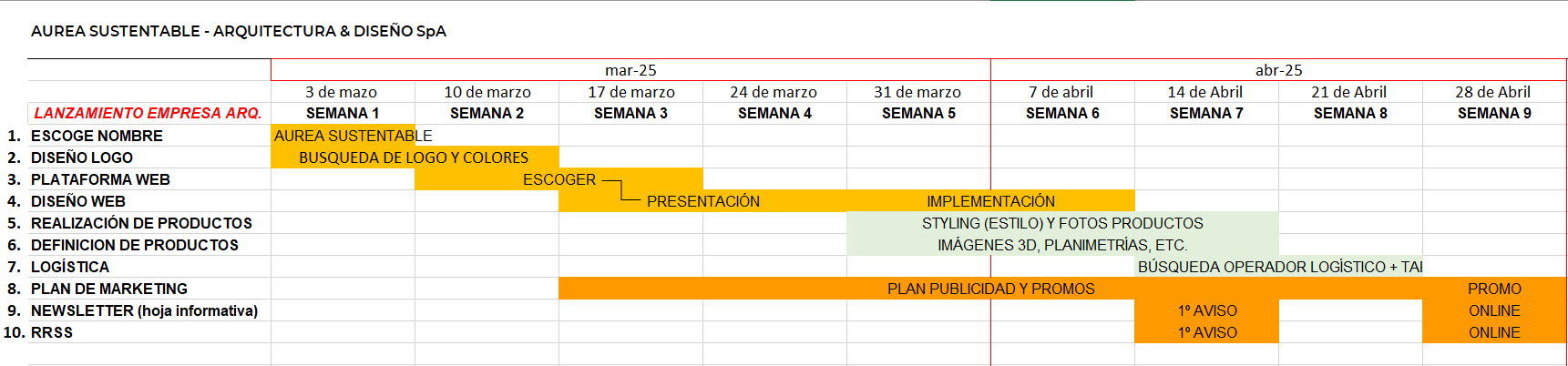Viewport: 1568px width, 366px height.
Task: Click the ESCOGER yellow cell
Action: [559, 179]
